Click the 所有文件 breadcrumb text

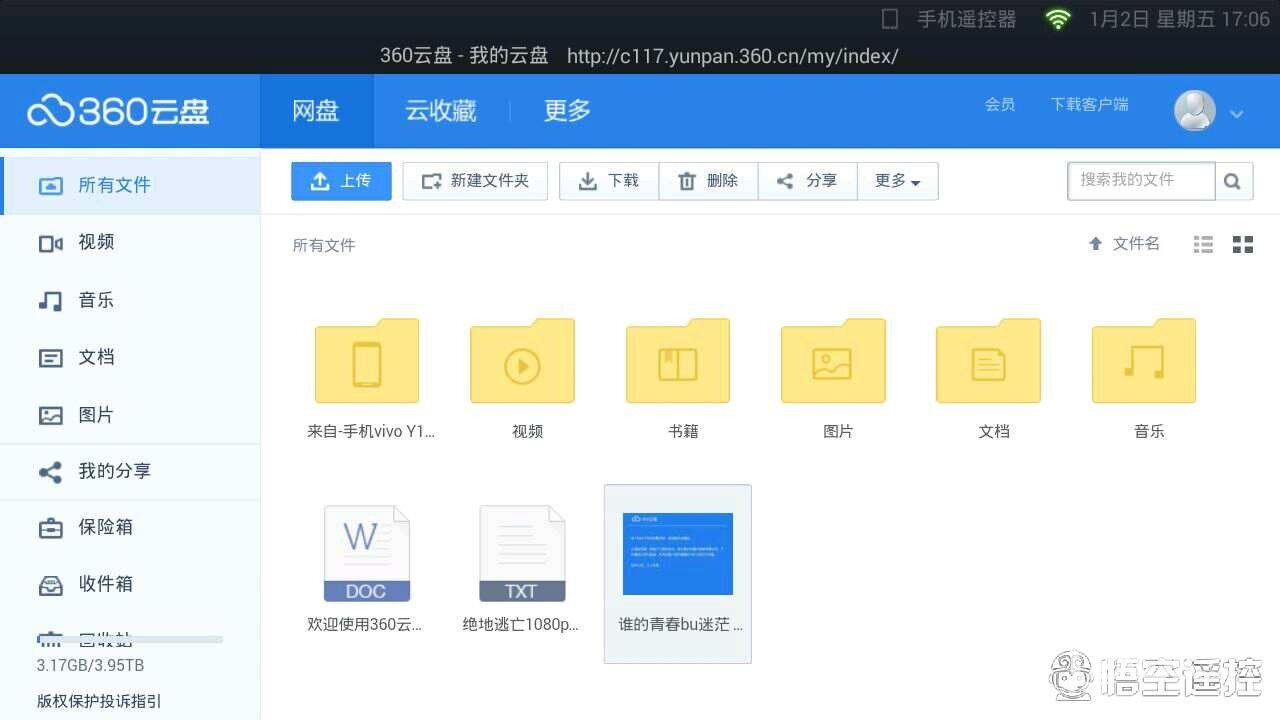click(x=324, y=245)
